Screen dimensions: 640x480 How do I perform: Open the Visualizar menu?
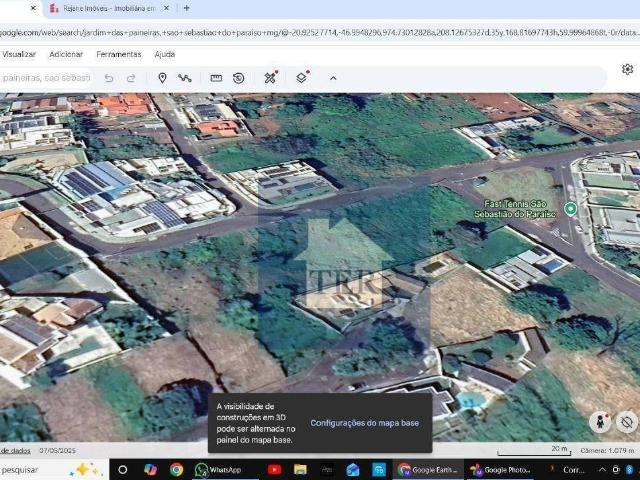point(19,54)
